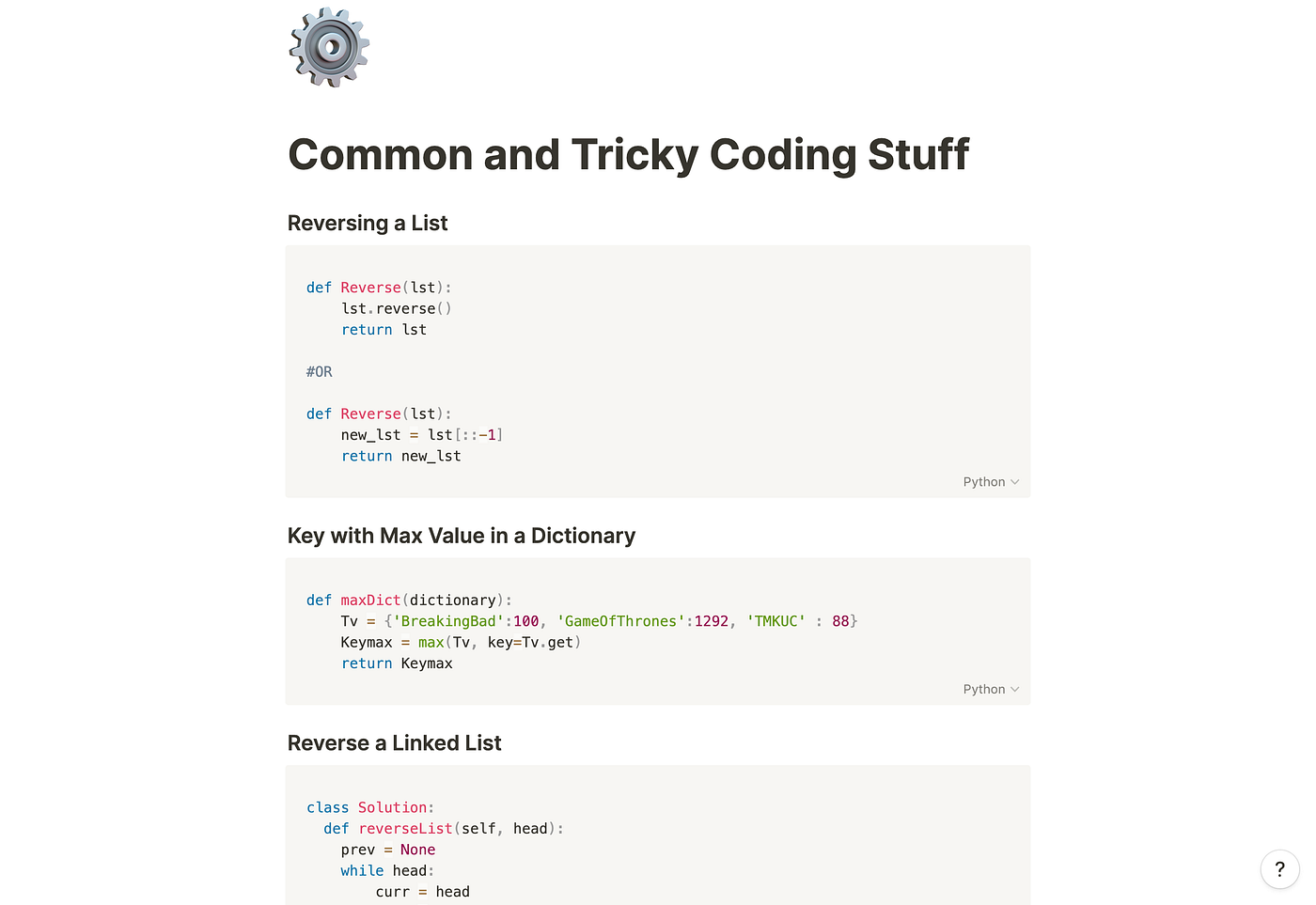
Task: Click the page title Common and Tricky Coding Stuff
Action: (x=628, y=155)
